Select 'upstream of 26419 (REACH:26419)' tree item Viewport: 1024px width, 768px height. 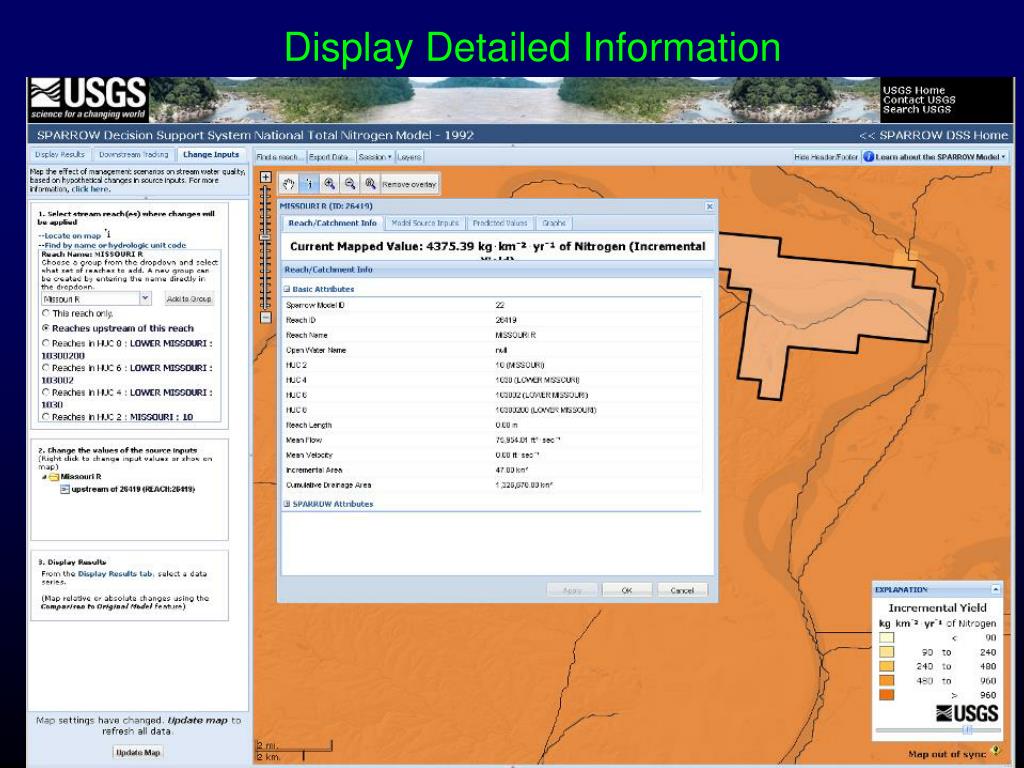(x=133, y=489)
